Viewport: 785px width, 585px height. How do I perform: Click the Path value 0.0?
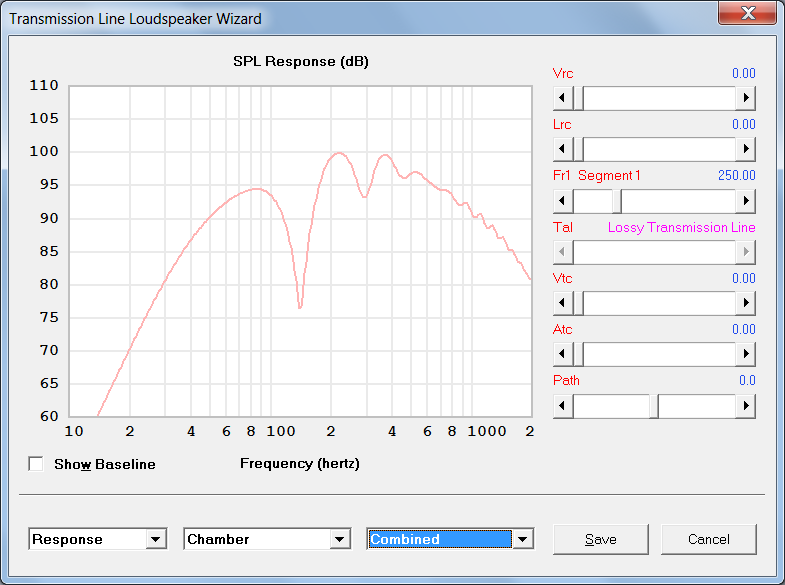(x=747, y=381)
